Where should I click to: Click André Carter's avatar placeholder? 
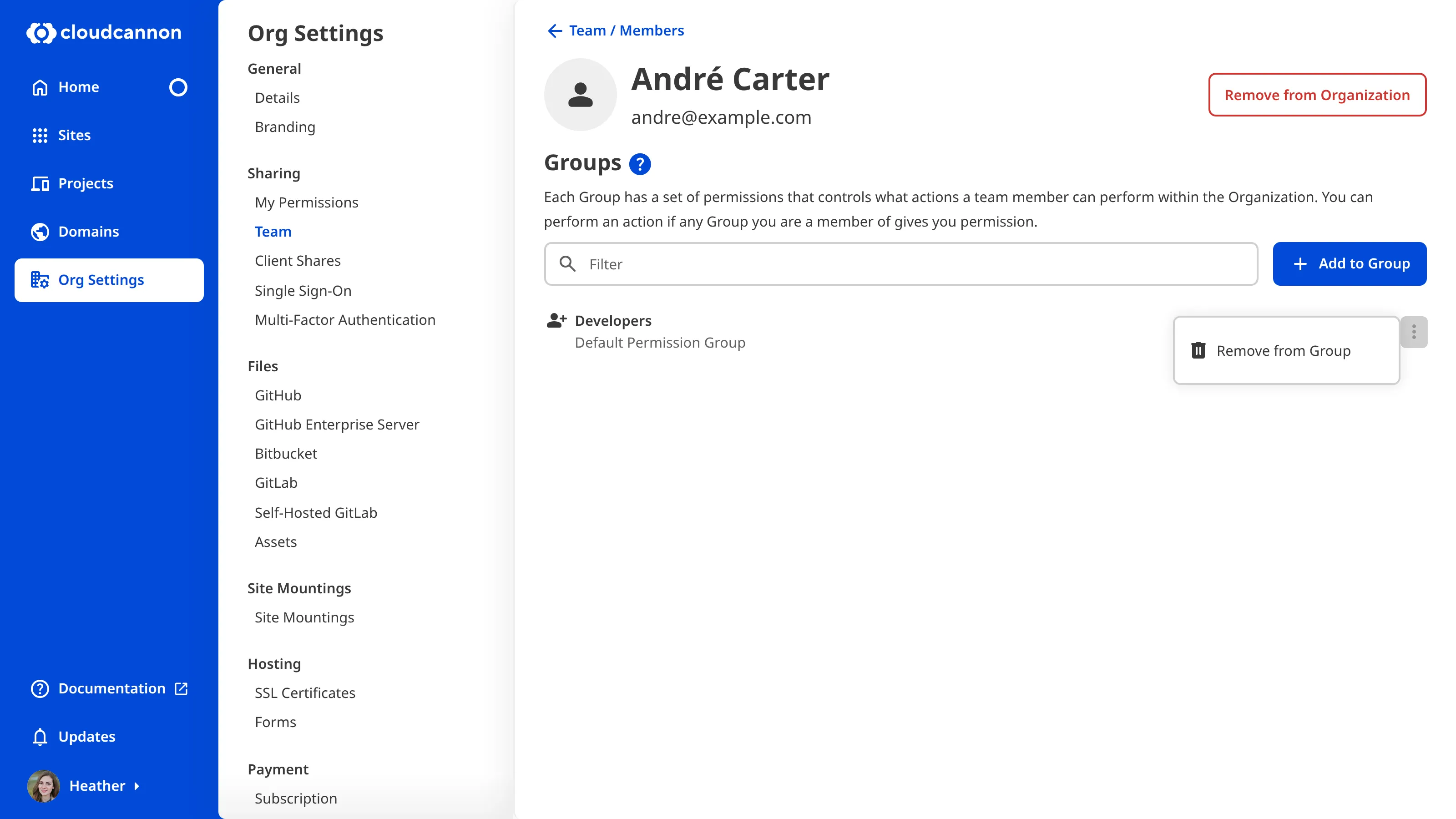pyautogui.click(x=580, y=95)
